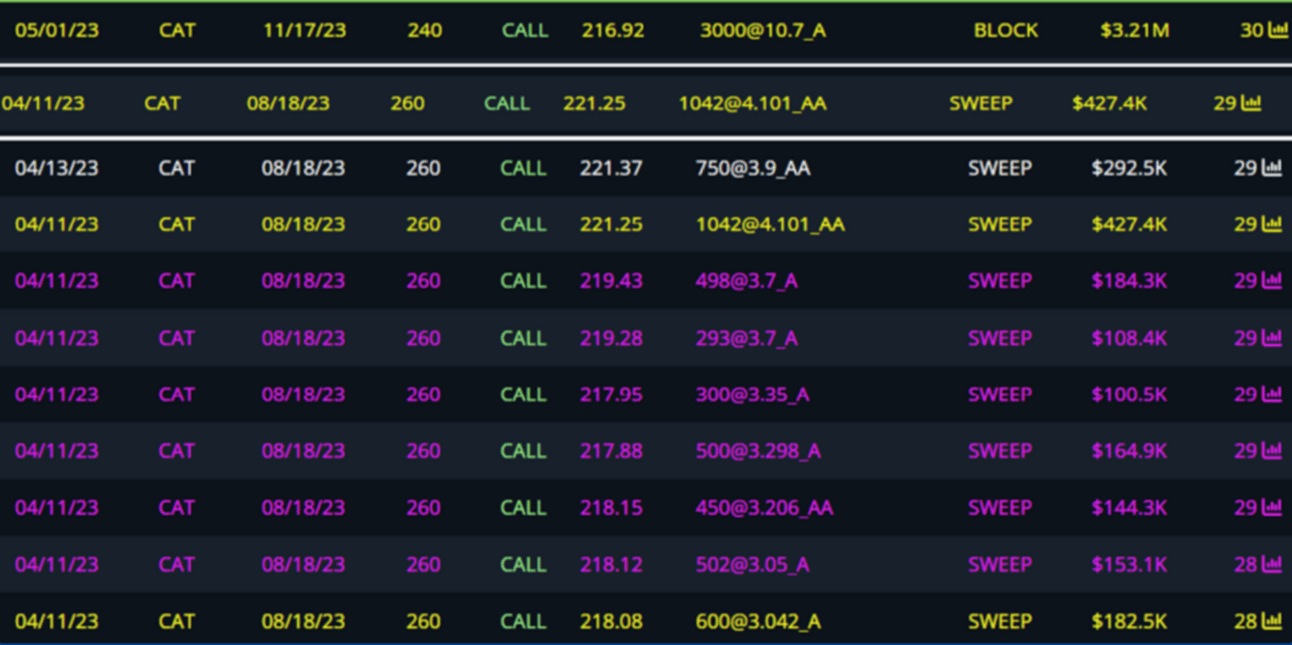The height and width of the screenshot is (645, 1292).
Task: Click the number 28 in the $153.1K row
Action: (1246, 564)
